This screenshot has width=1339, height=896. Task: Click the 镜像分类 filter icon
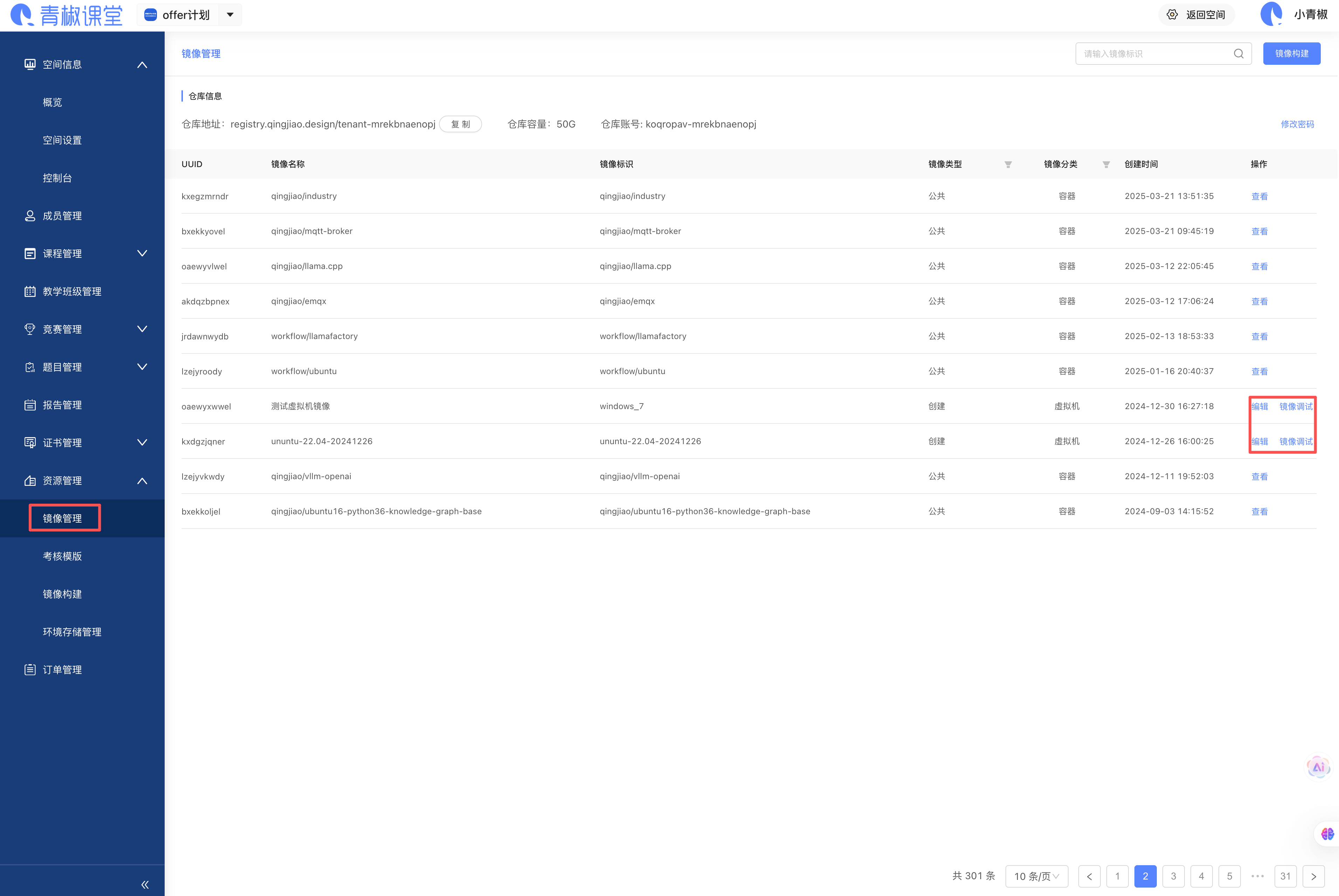point(1106,165)
